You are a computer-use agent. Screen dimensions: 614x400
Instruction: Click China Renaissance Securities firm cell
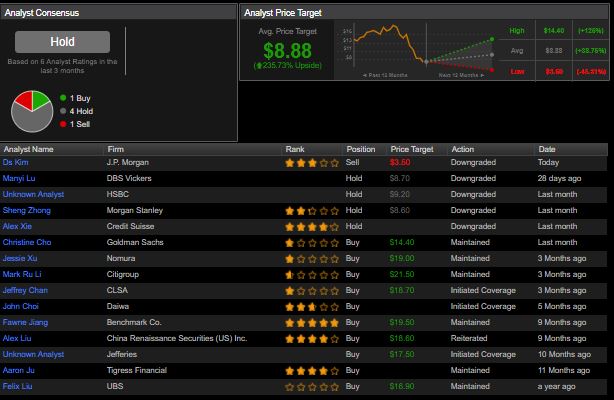pyautogui.click(x=177, y=338)
